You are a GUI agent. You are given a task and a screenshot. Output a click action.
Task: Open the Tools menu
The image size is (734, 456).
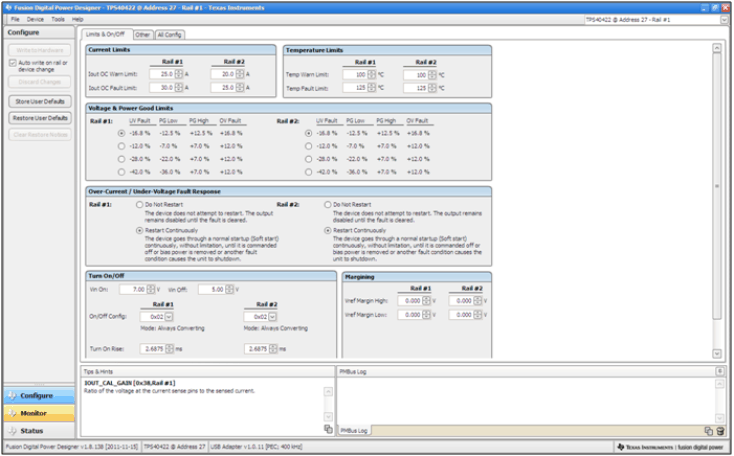(x=58, y=19)
